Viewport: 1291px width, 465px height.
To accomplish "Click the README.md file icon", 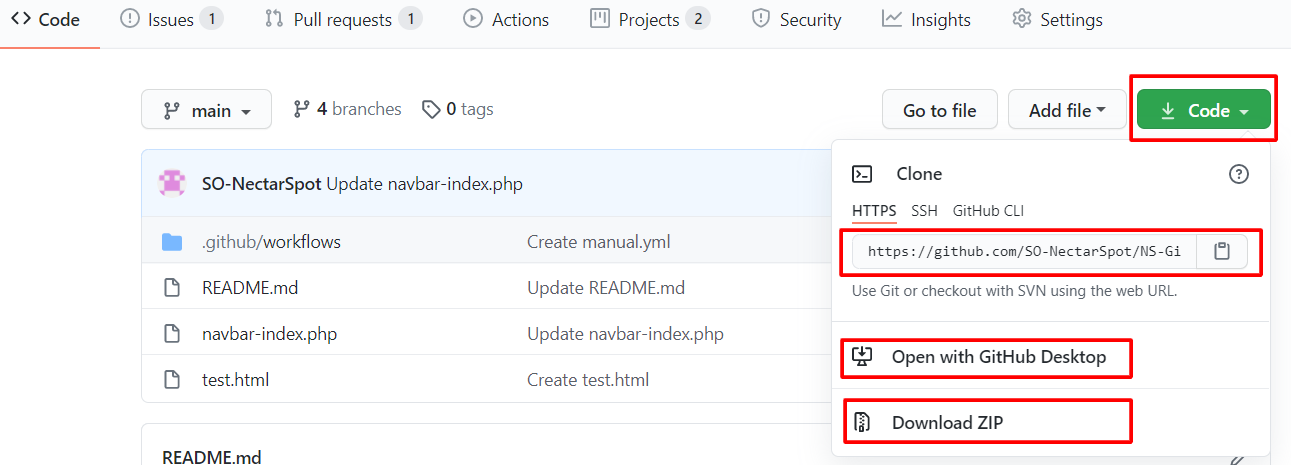I will pos(172,288).
